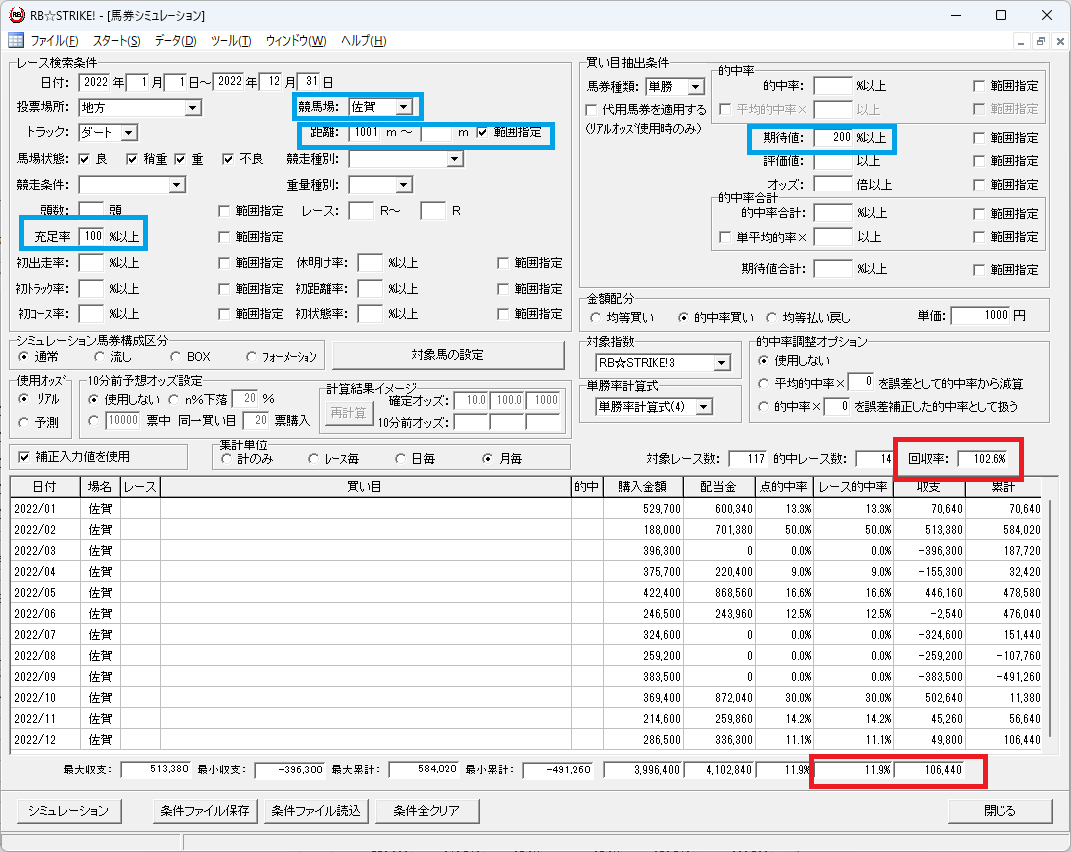The height and width of the screenshot is (852, 1071).
Task: Open the データ(D) menu
Action: point(176,41)
